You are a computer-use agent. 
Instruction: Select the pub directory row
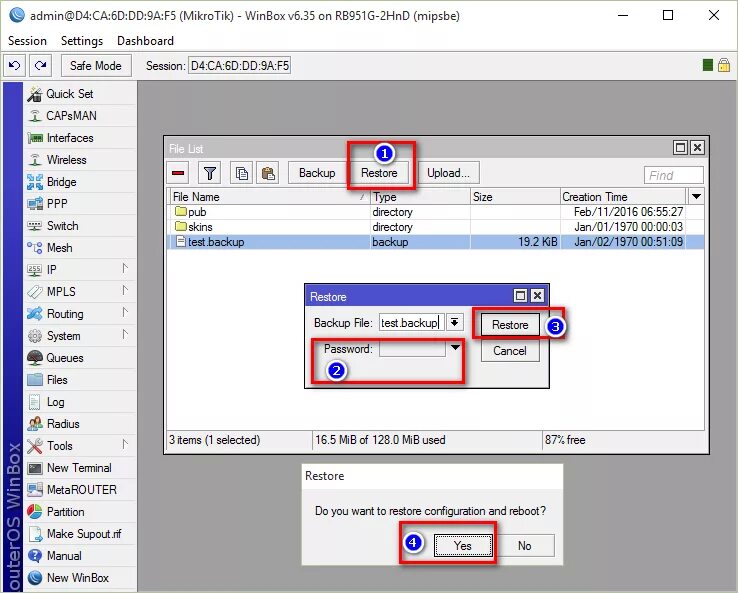pyautogui.click(x=436, y=212)
